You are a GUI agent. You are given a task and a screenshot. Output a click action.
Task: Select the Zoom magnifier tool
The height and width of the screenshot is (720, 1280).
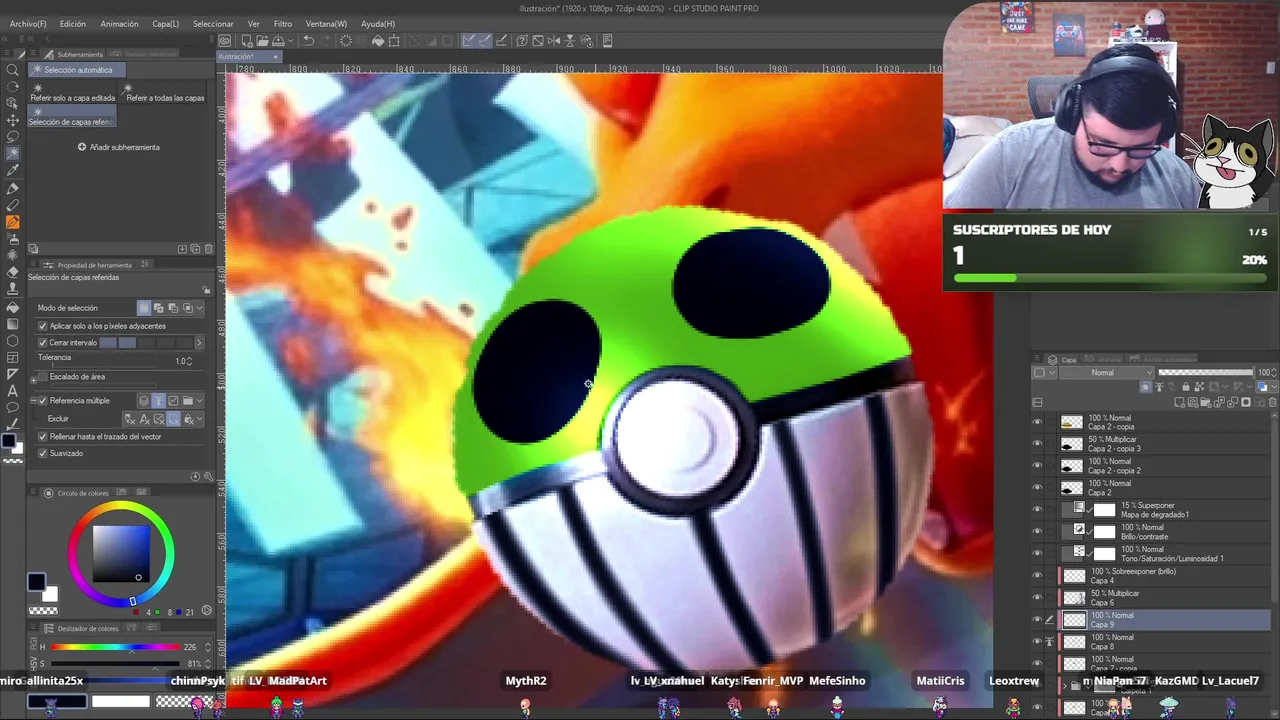(13, 69)
